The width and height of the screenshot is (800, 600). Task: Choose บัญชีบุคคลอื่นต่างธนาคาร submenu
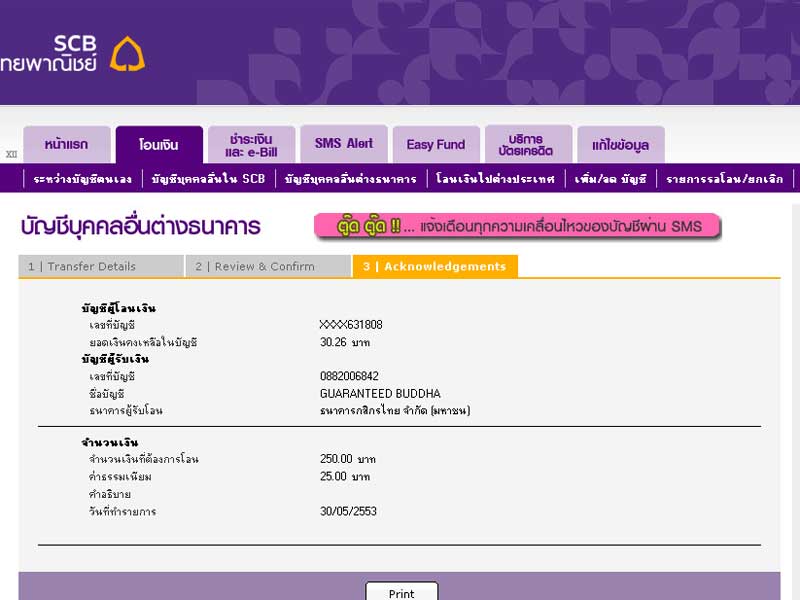(x=350, y=179)
